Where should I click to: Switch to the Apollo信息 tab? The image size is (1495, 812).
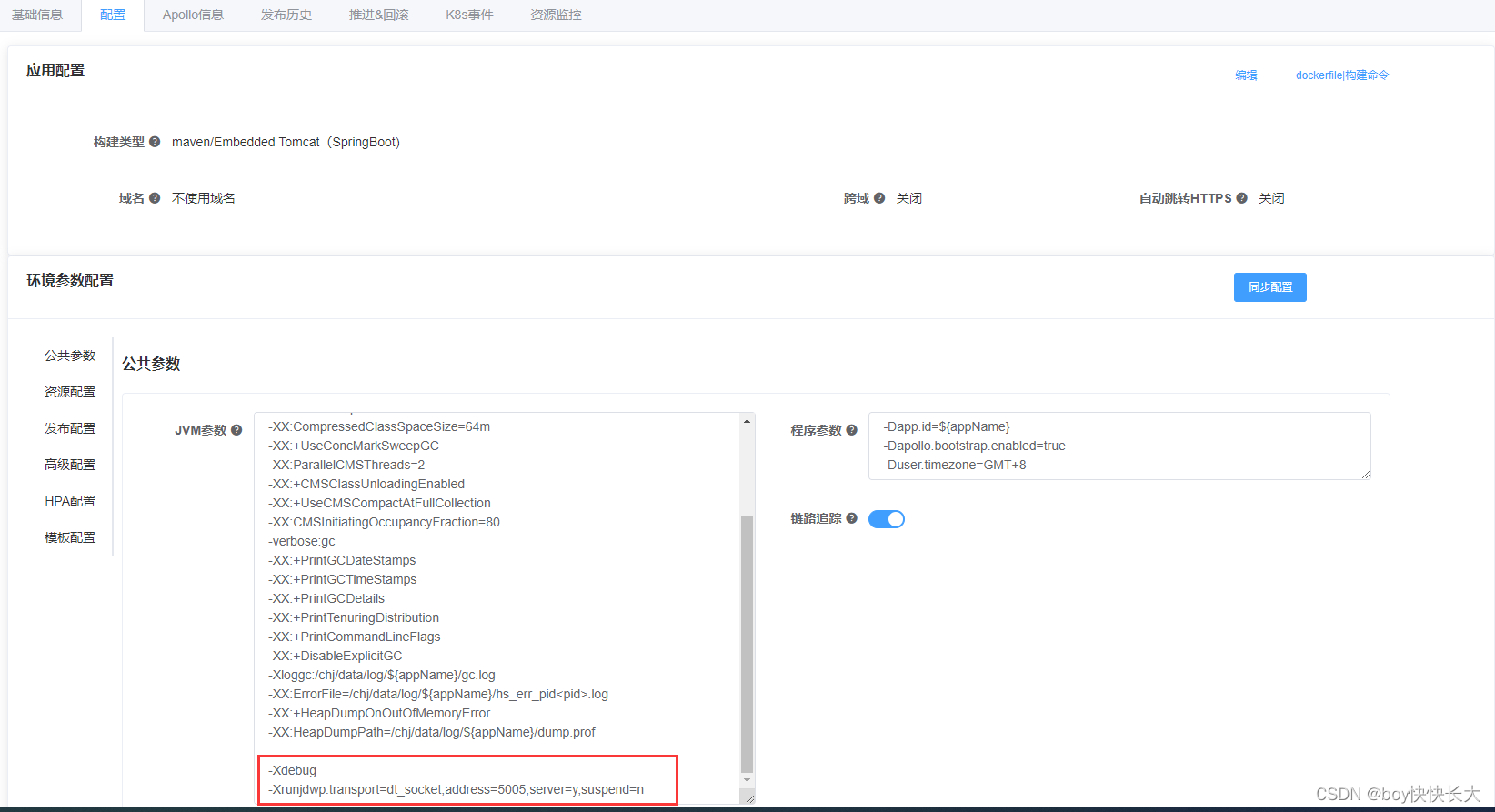coord(193,15)
